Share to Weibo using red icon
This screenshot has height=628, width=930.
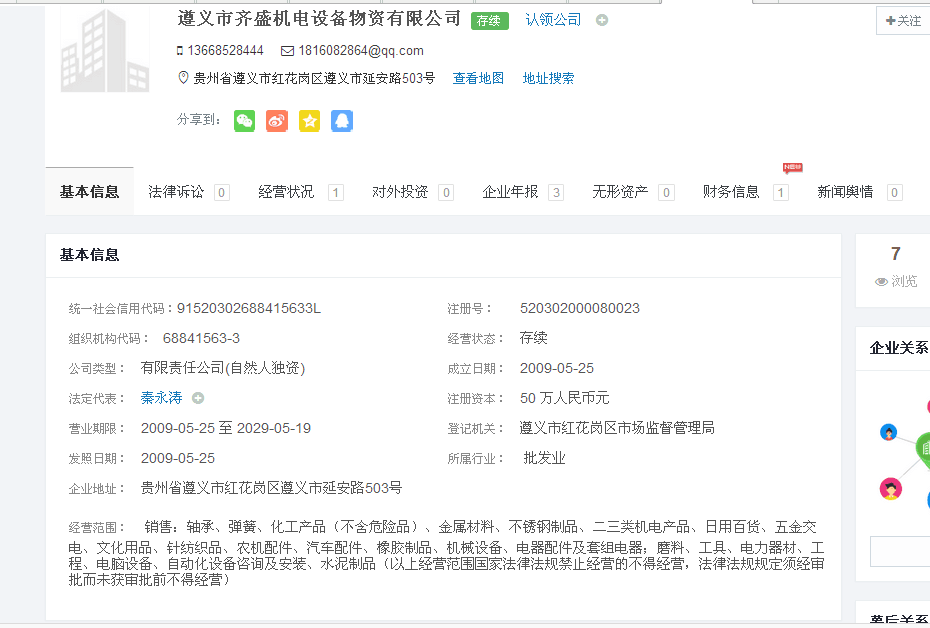point(277,121)
